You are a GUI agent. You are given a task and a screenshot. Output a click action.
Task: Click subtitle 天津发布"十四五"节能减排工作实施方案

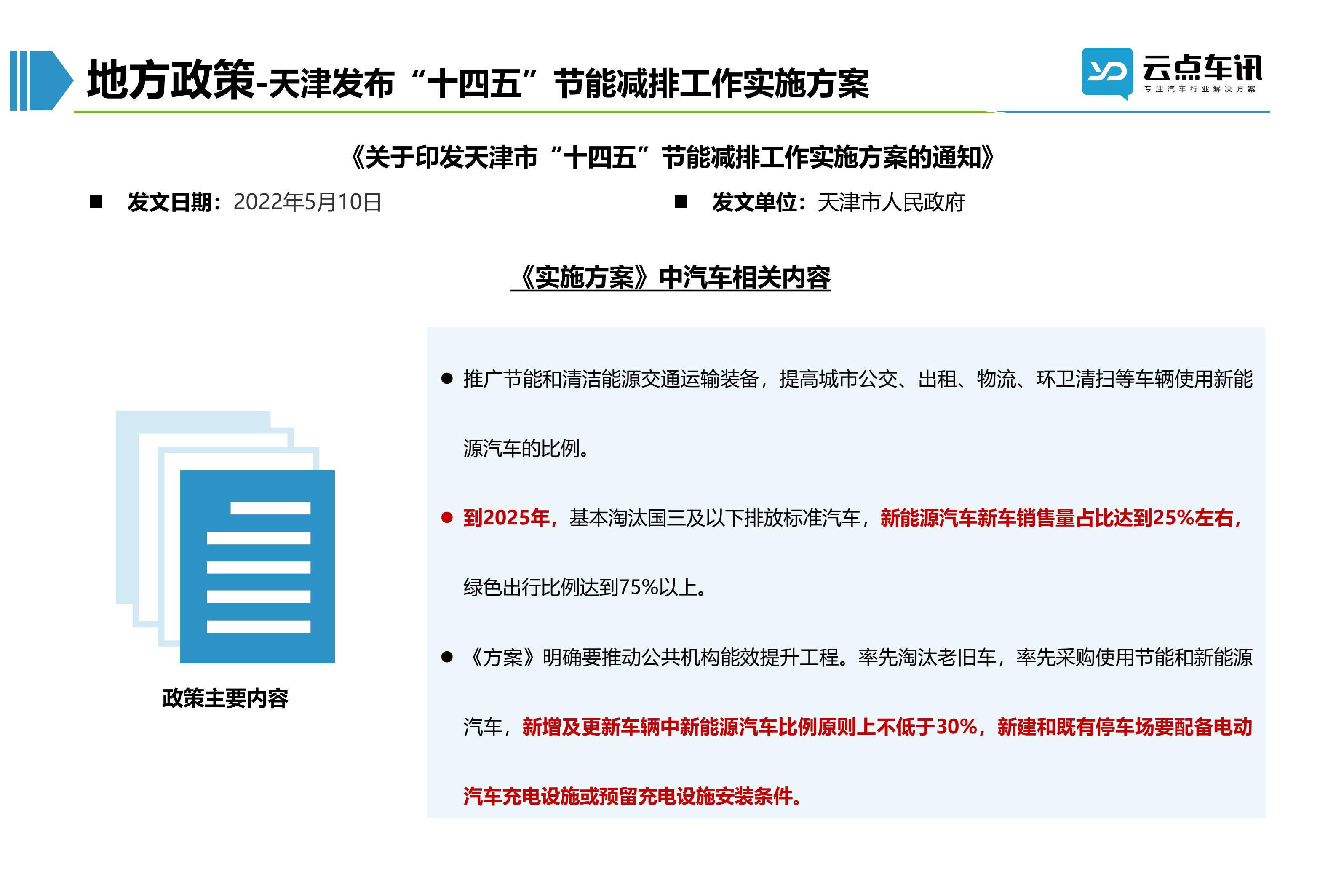click(x=568, y=84)
